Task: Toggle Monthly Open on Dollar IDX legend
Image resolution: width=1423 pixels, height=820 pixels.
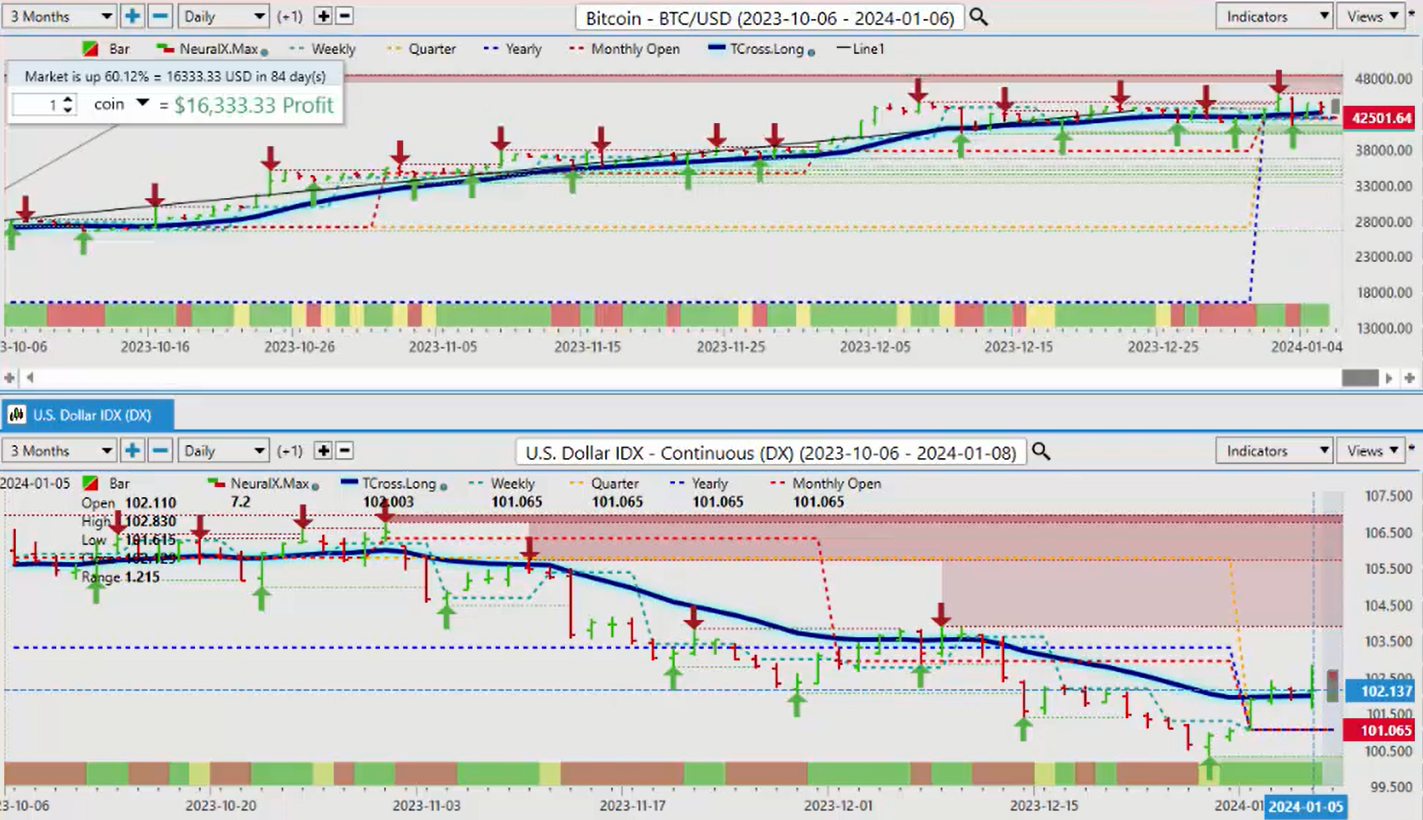Action: pyautogui.click(x=825, y=483)
